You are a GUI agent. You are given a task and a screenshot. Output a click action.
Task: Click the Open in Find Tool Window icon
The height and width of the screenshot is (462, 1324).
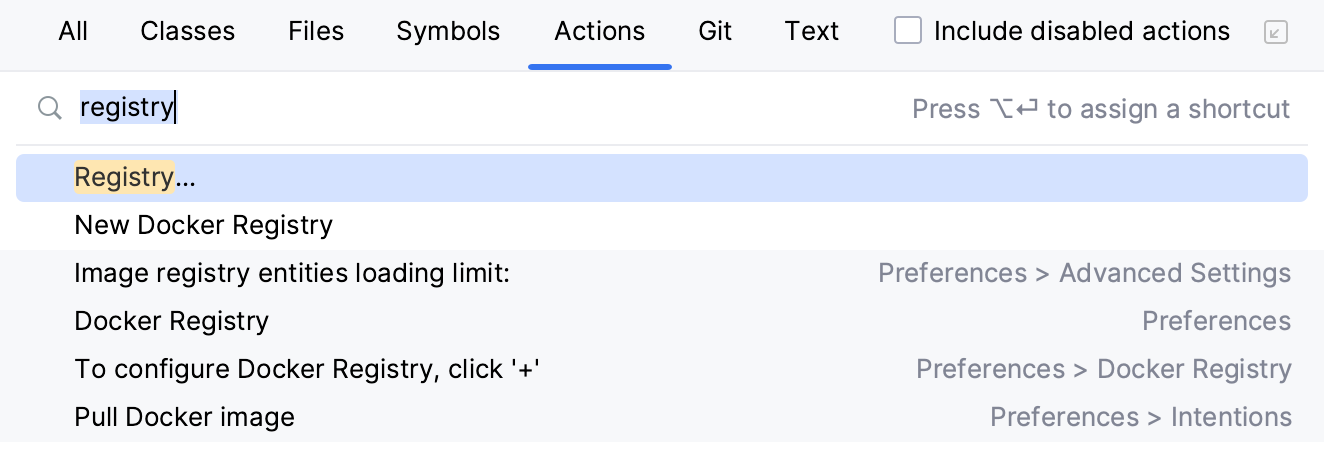click(1275, 33)
